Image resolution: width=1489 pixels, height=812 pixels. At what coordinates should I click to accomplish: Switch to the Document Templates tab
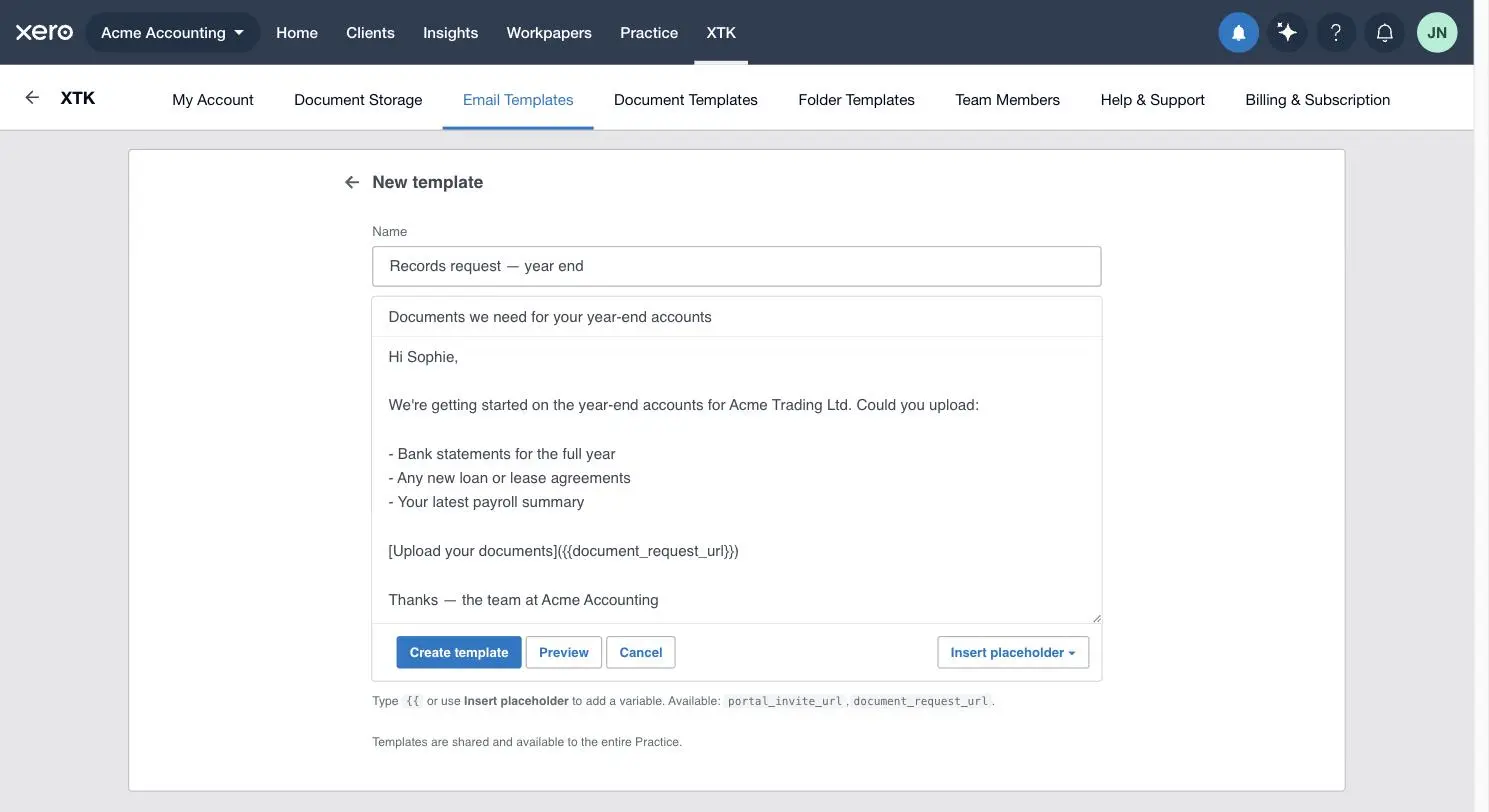click(686, 100)
